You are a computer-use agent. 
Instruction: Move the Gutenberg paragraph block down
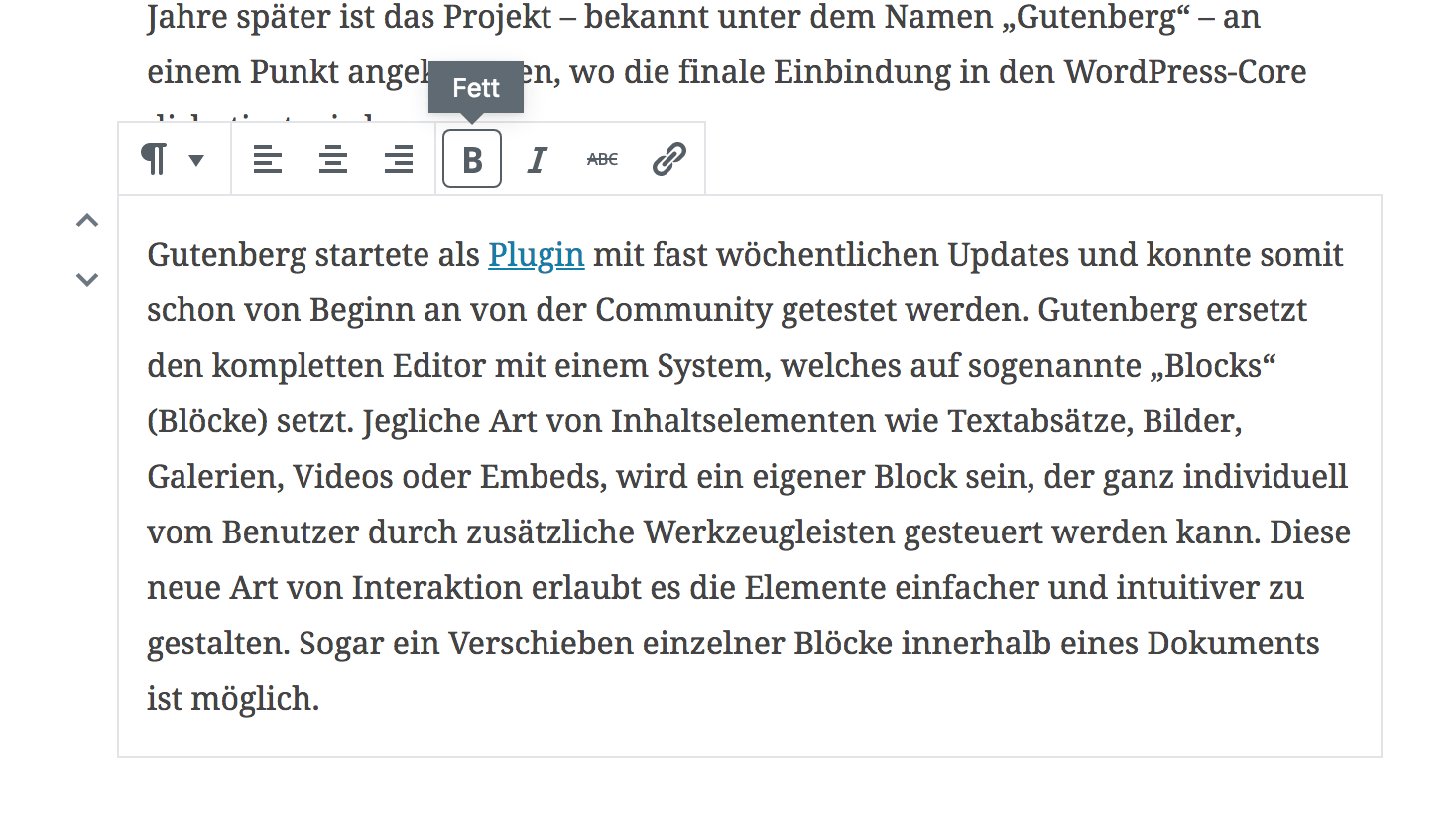(x=87, y=280)
